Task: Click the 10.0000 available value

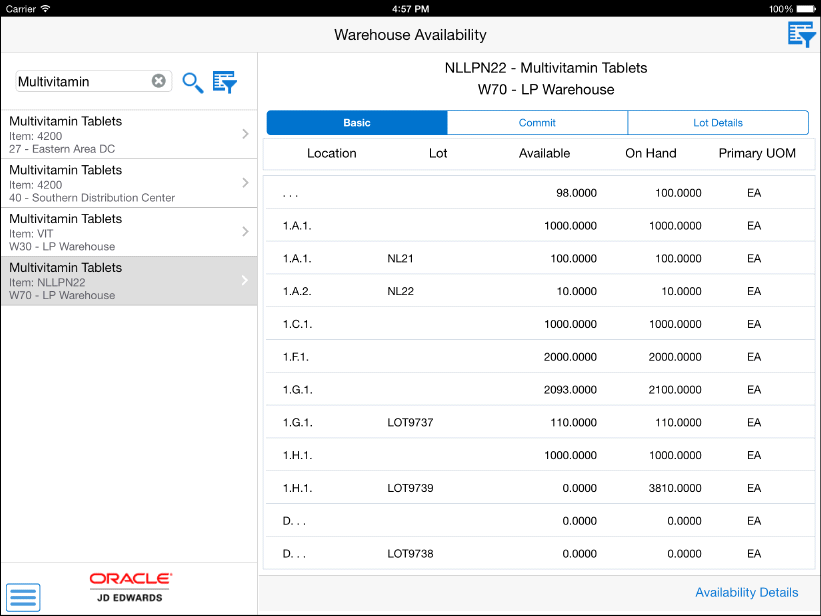Action: 576,291
